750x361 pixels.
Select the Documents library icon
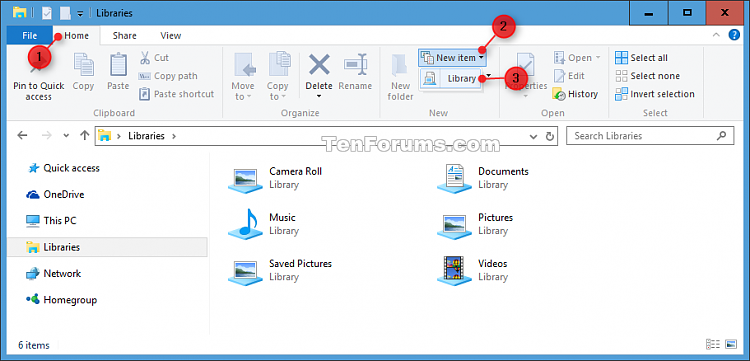click(x=454, y=178)
